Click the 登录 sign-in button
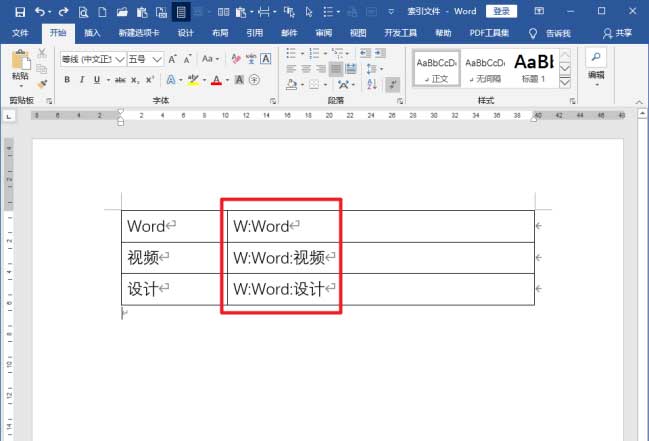 click(502, 11)
